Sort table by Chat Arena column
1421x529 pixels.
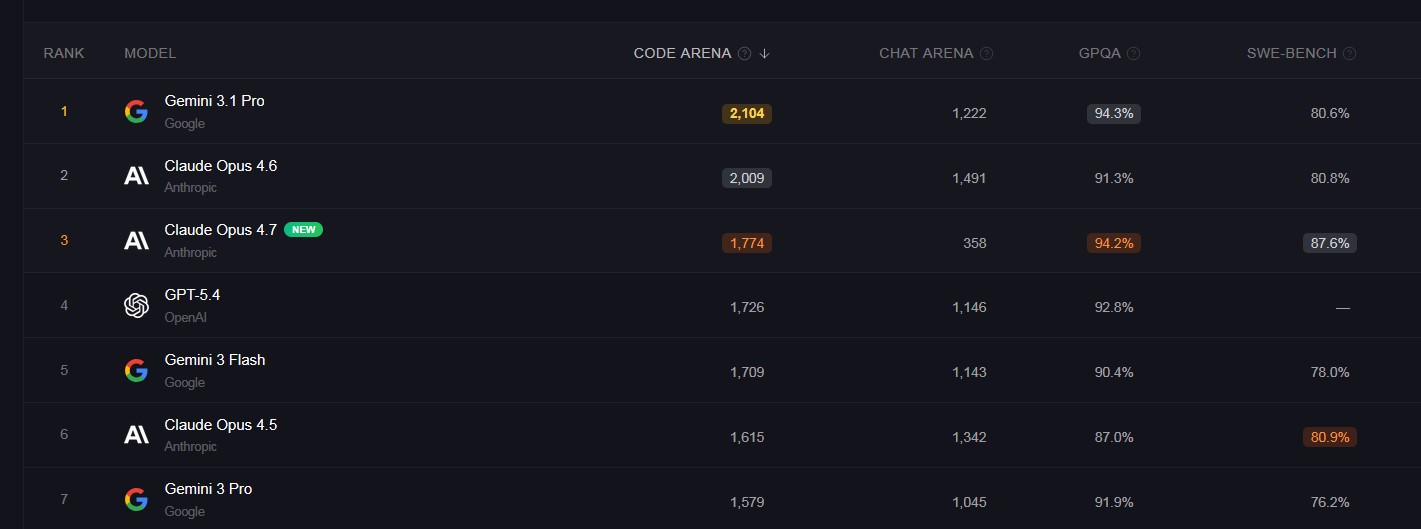pos(925,53)
